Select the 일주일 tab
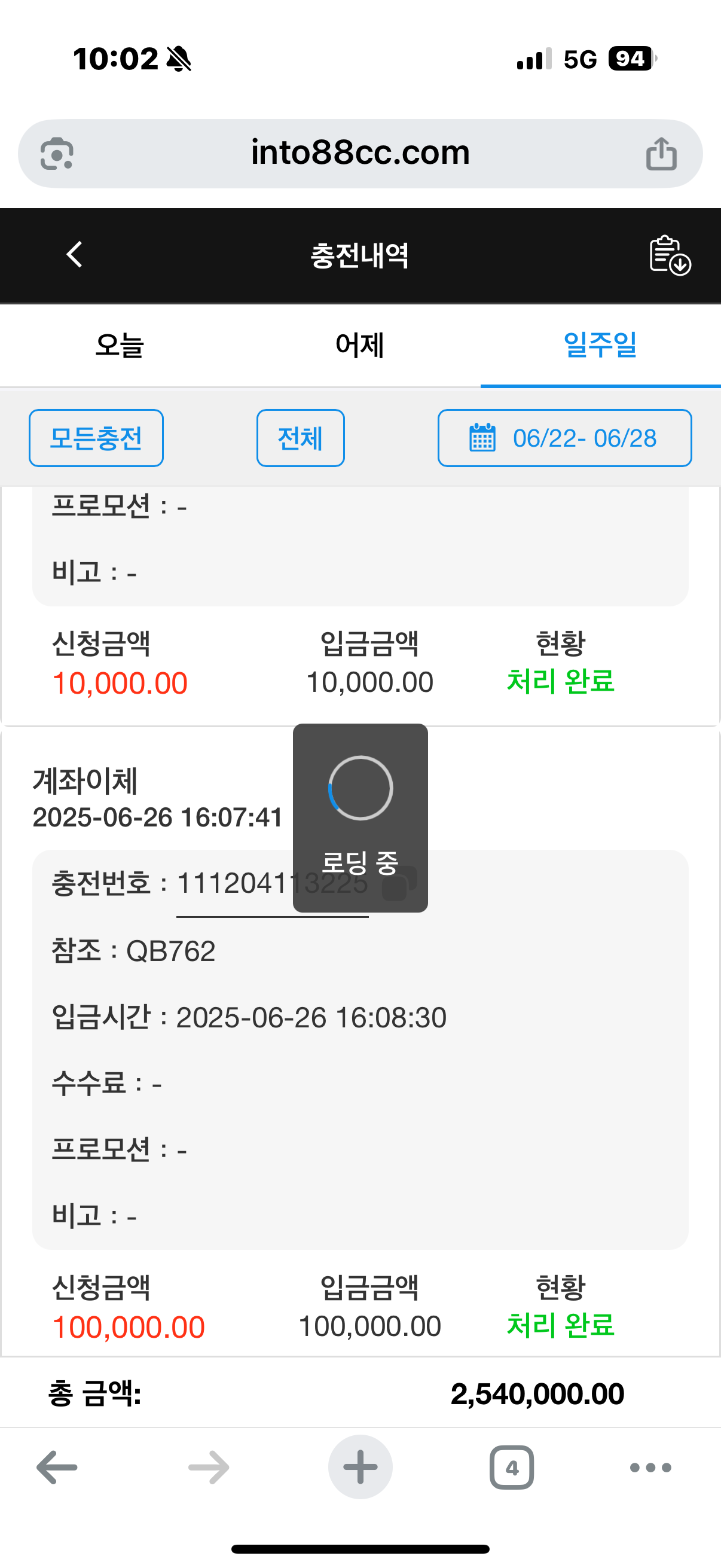Screen dimensions: 721x1568 [x=600, y=345]
